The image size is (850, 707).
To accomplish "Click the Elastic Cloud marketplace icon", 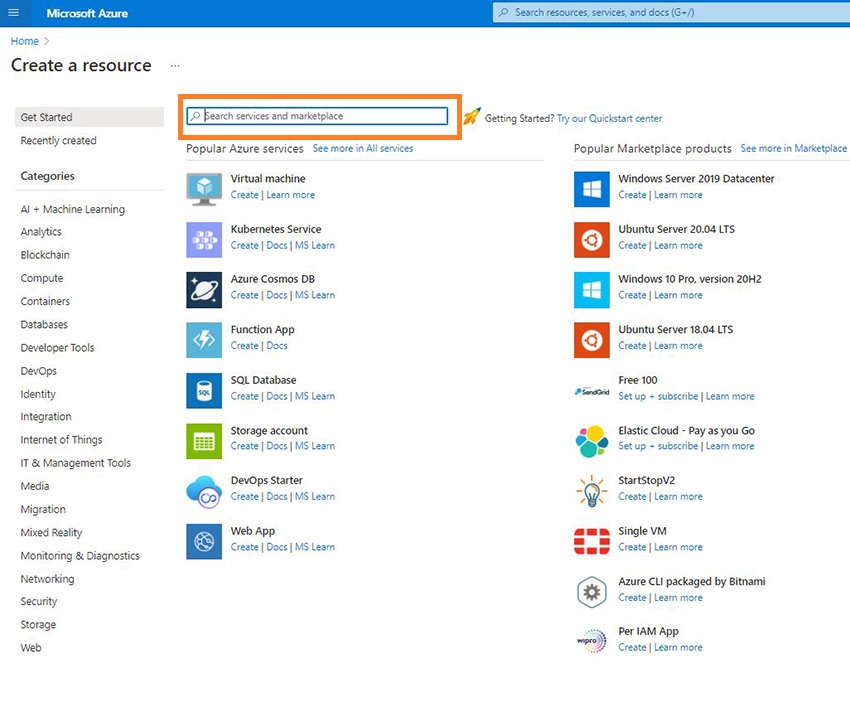I will pyautogui.click(x=592, y=440).
